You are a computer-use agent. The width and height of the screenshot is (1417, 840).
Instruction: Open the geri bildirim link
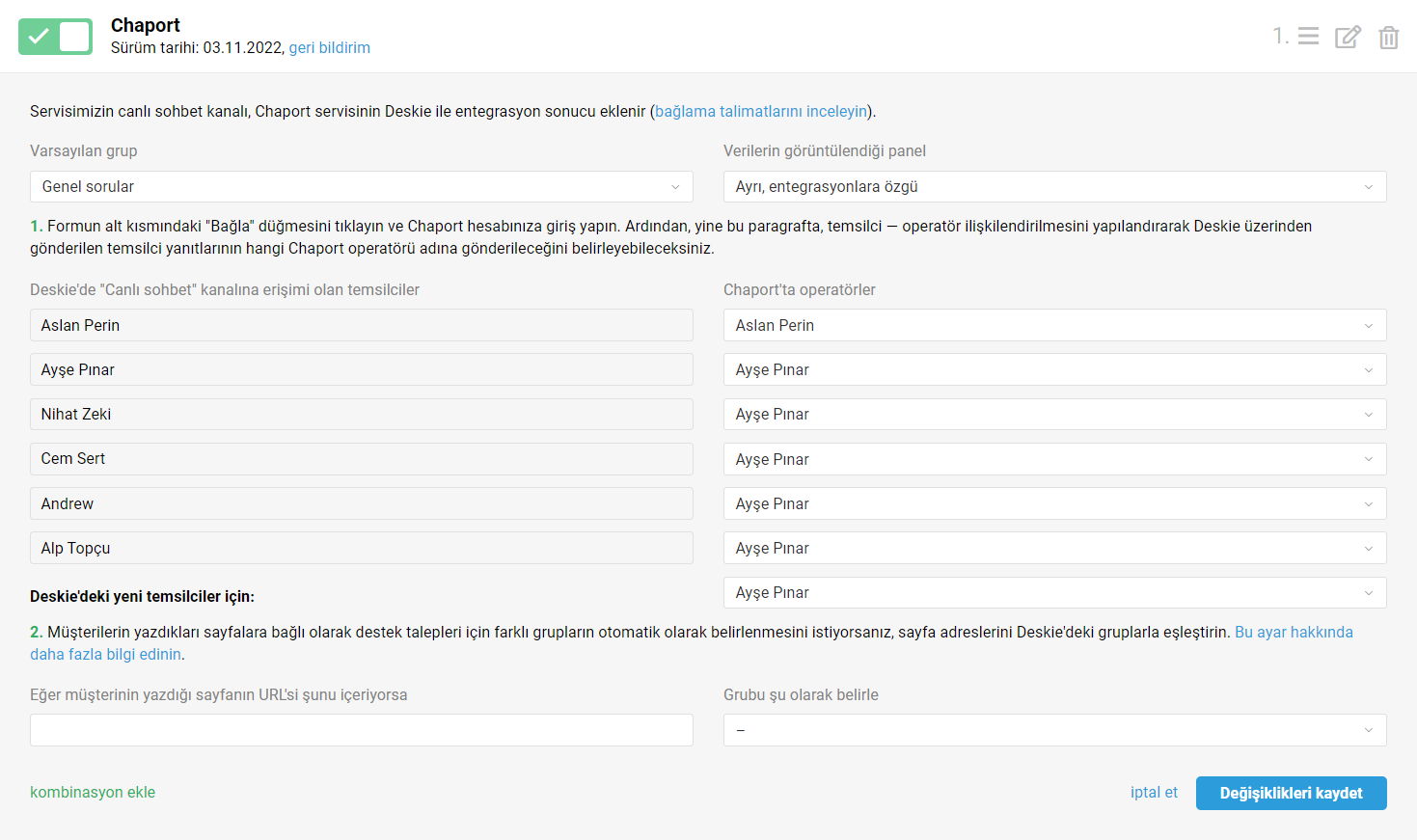point(329,47)
